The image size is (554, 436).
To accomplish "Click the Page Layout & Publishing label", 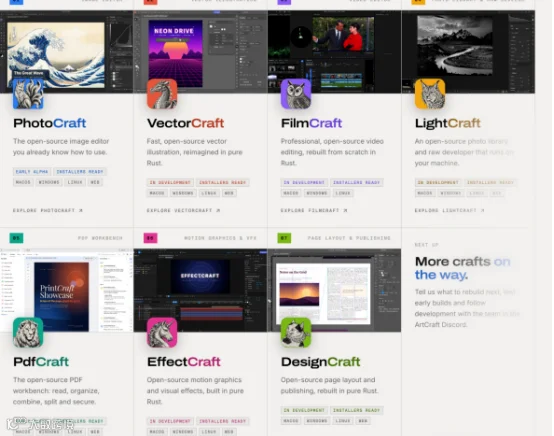I will [x=349, y=238].
